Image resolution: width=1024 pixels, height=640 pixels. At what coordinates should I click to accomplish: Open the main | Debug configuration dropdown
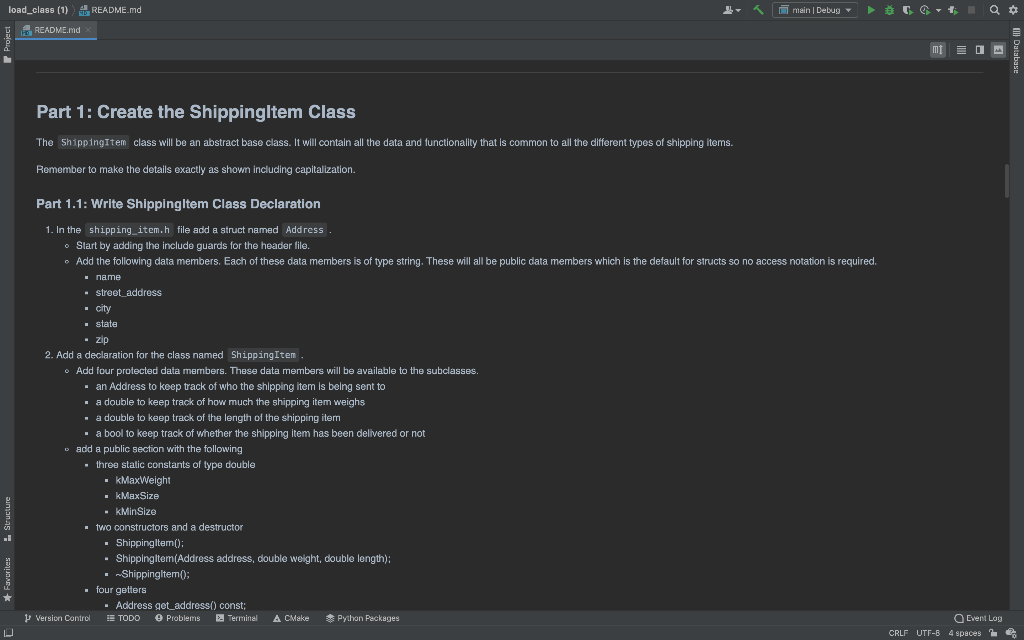point(815,10)
